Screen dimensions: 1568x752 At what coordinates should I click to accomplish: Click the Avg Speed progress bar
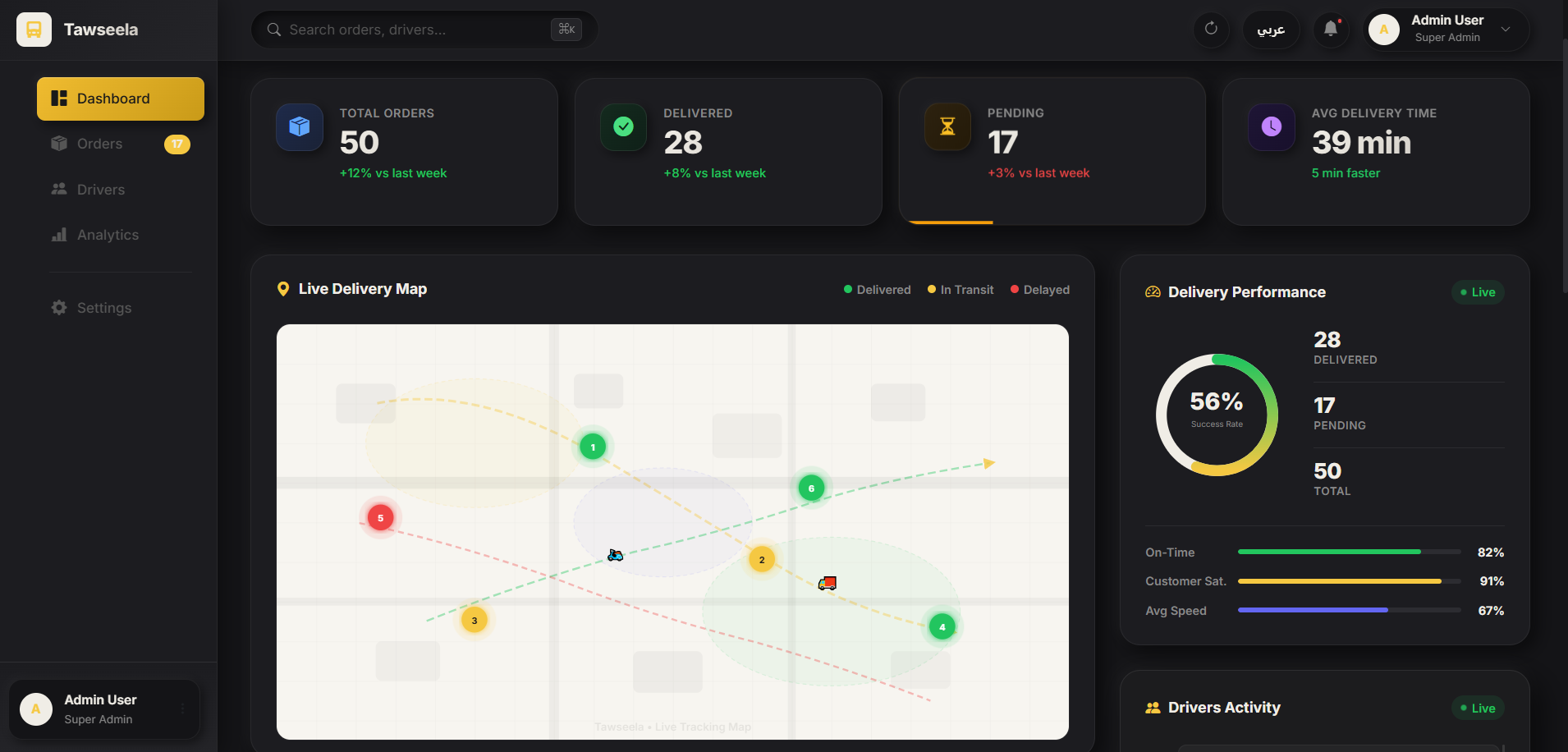click(x=1349, y=610)
